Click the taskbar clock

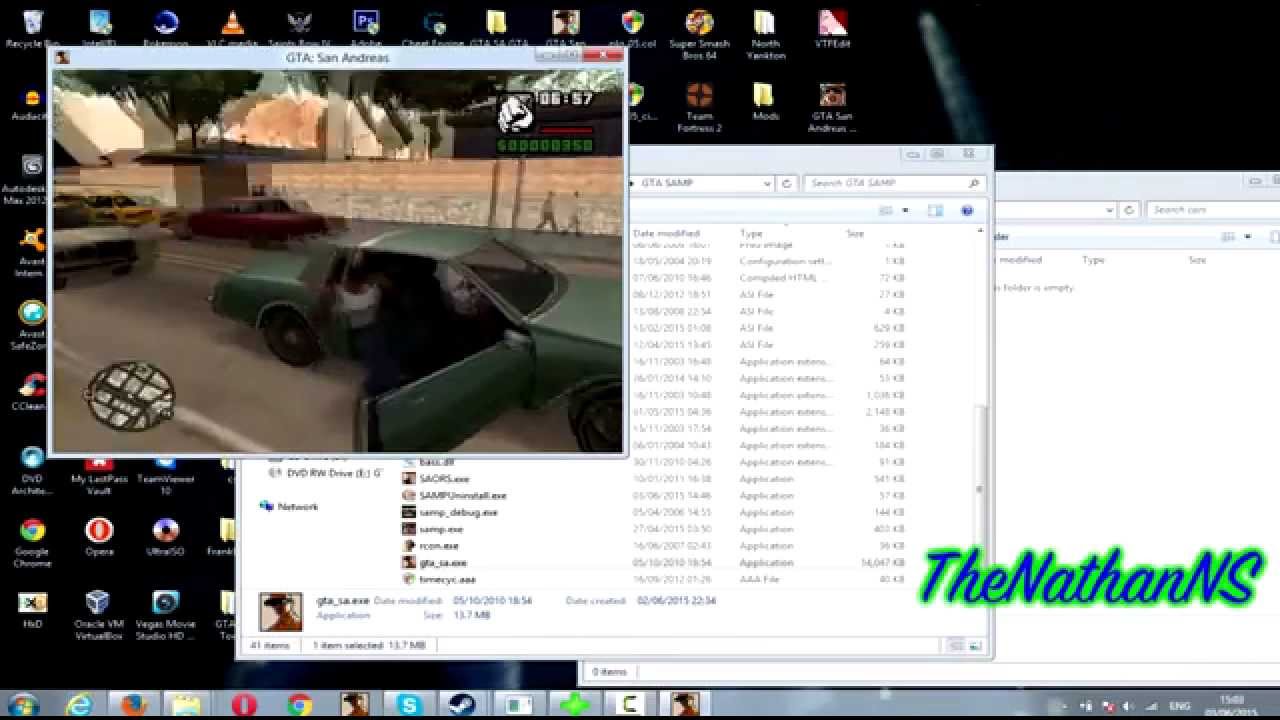1231,704
